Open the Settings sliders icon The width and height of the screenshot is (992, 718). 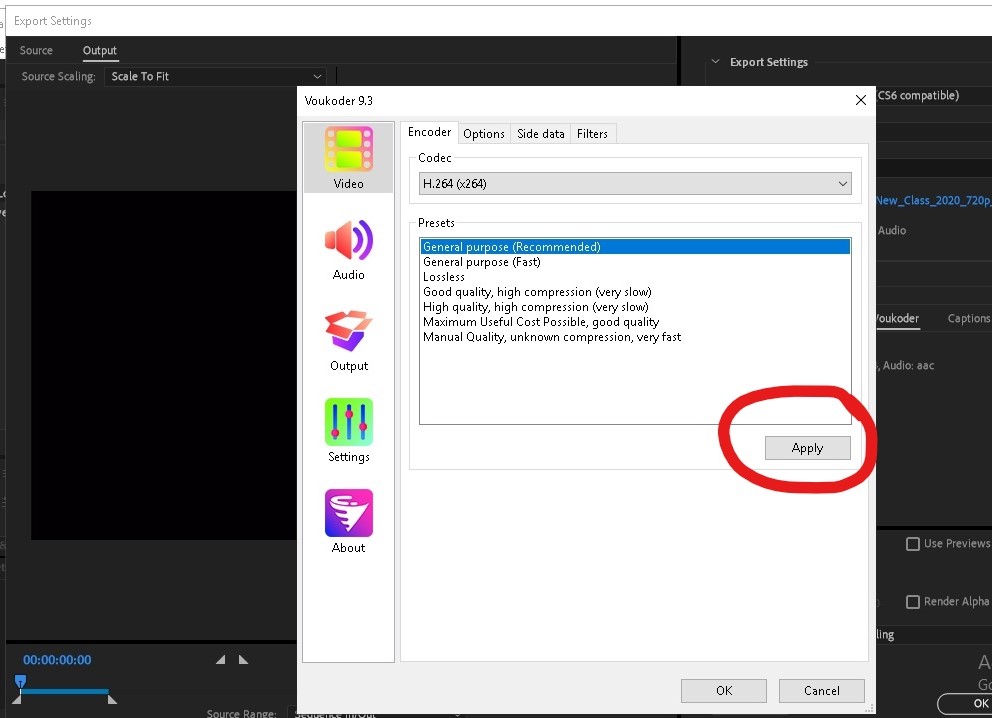coord(348,423)
